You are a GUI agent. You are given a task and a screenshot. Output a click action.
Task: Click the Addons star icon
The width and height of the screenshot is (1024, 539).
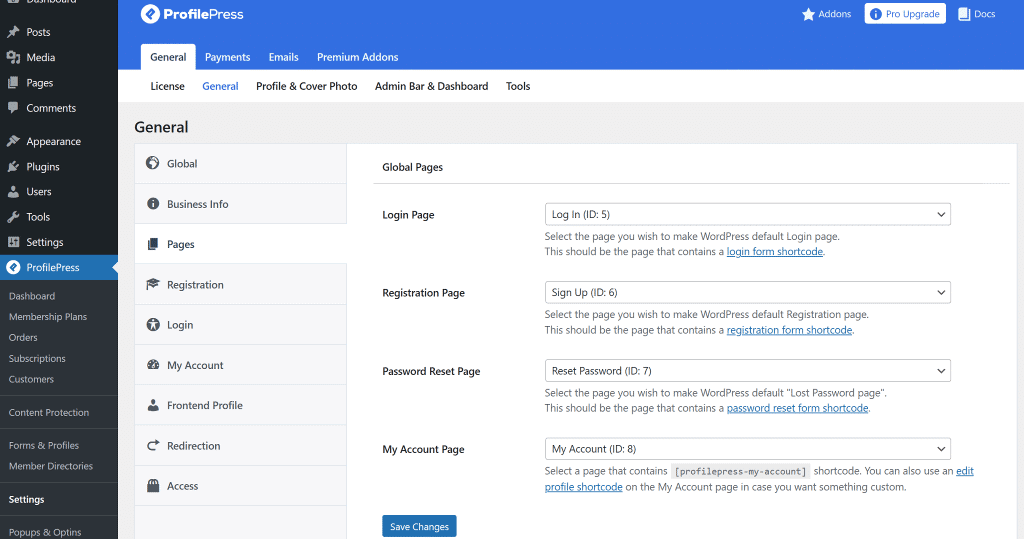pyautogui.click(x=808, y=14)
